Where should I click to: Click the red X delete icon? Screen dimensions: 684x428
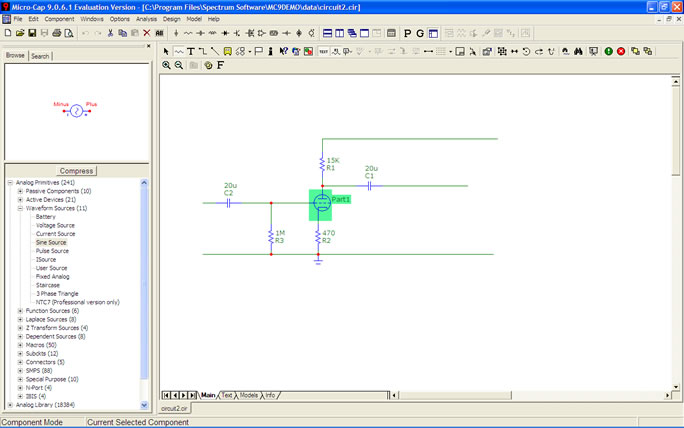point(146,33)
